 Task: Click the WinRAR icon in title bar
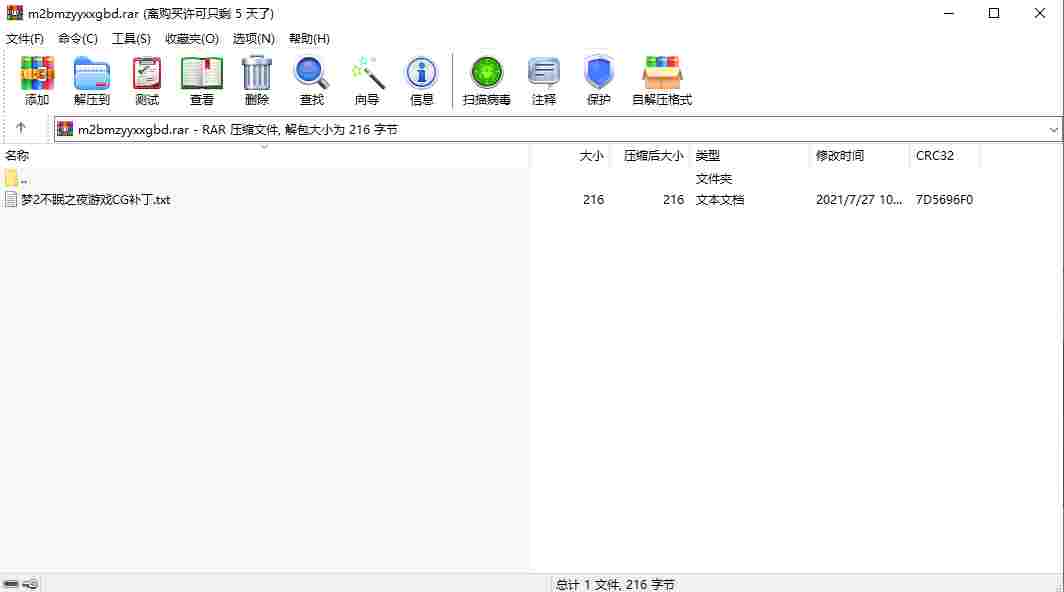pyautogui.click(x=14, y=13)
